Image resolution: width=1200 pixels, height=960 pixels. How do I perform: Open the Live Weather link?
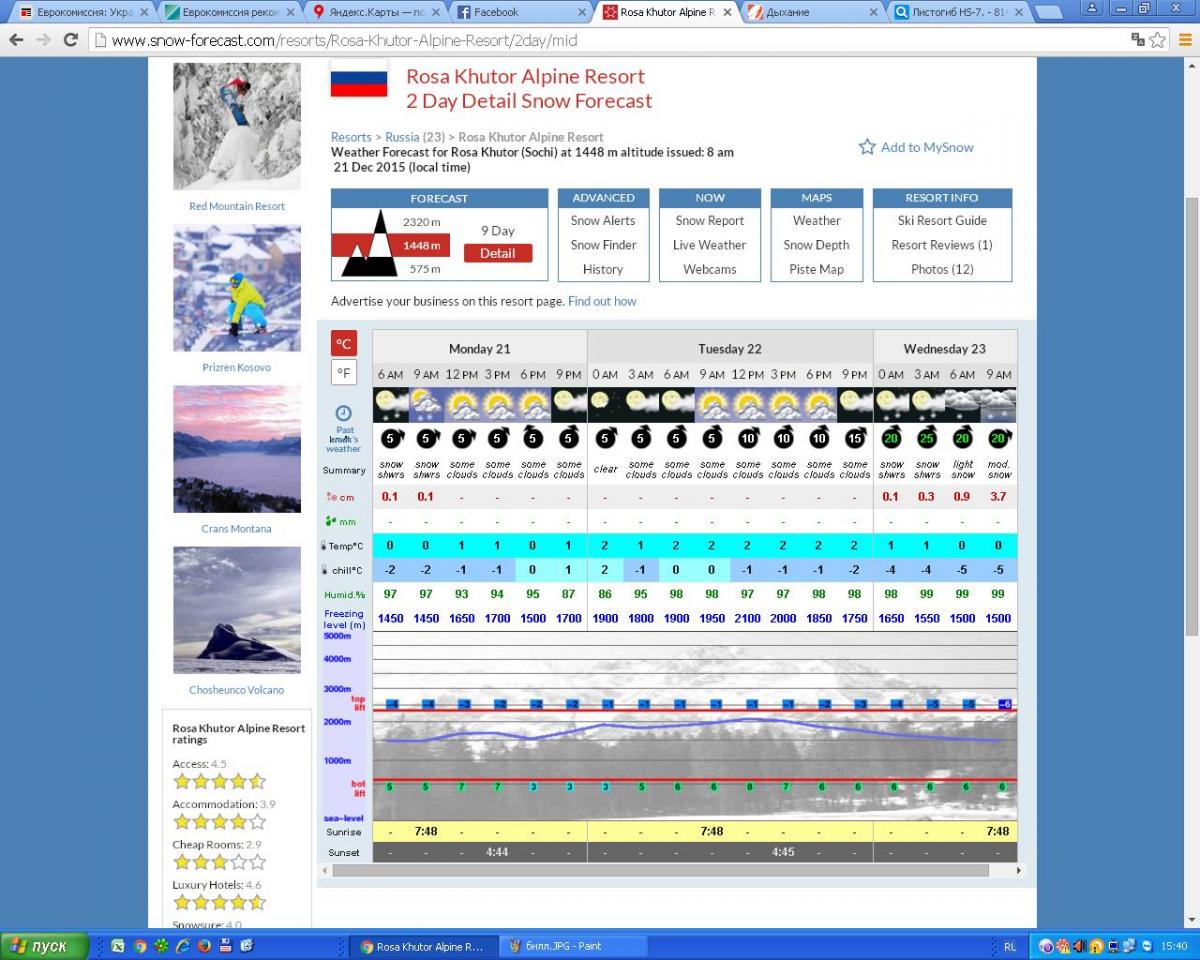click(x=710, y=245)
